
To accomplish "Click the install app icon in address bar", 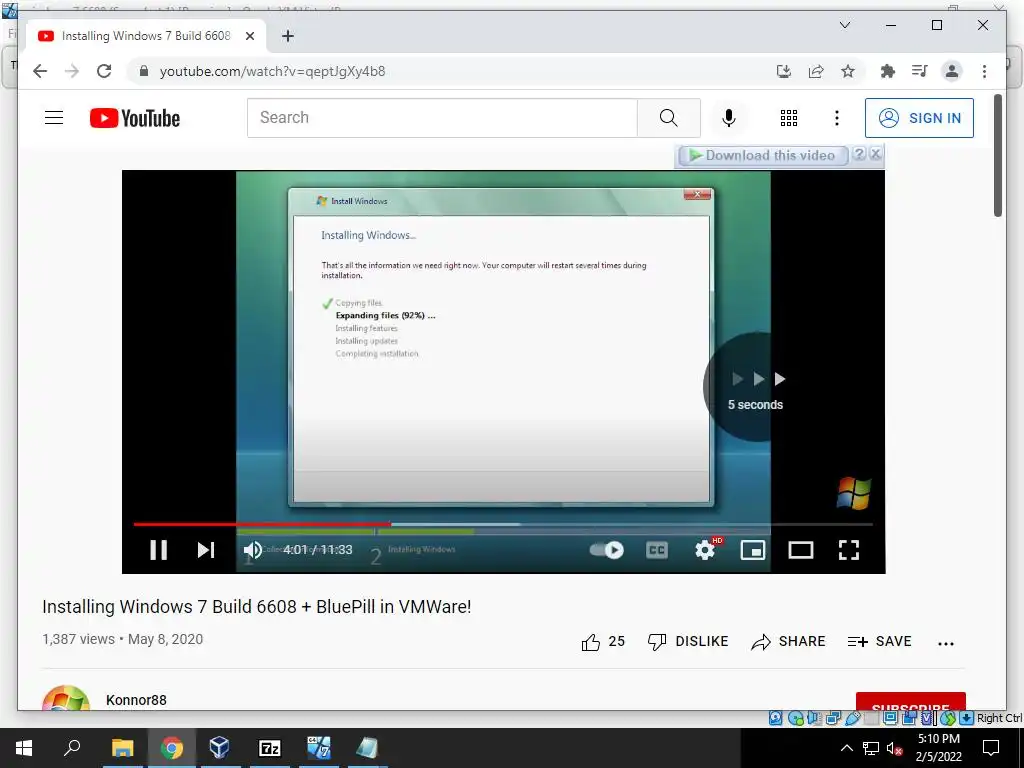I will coord(784,71).
